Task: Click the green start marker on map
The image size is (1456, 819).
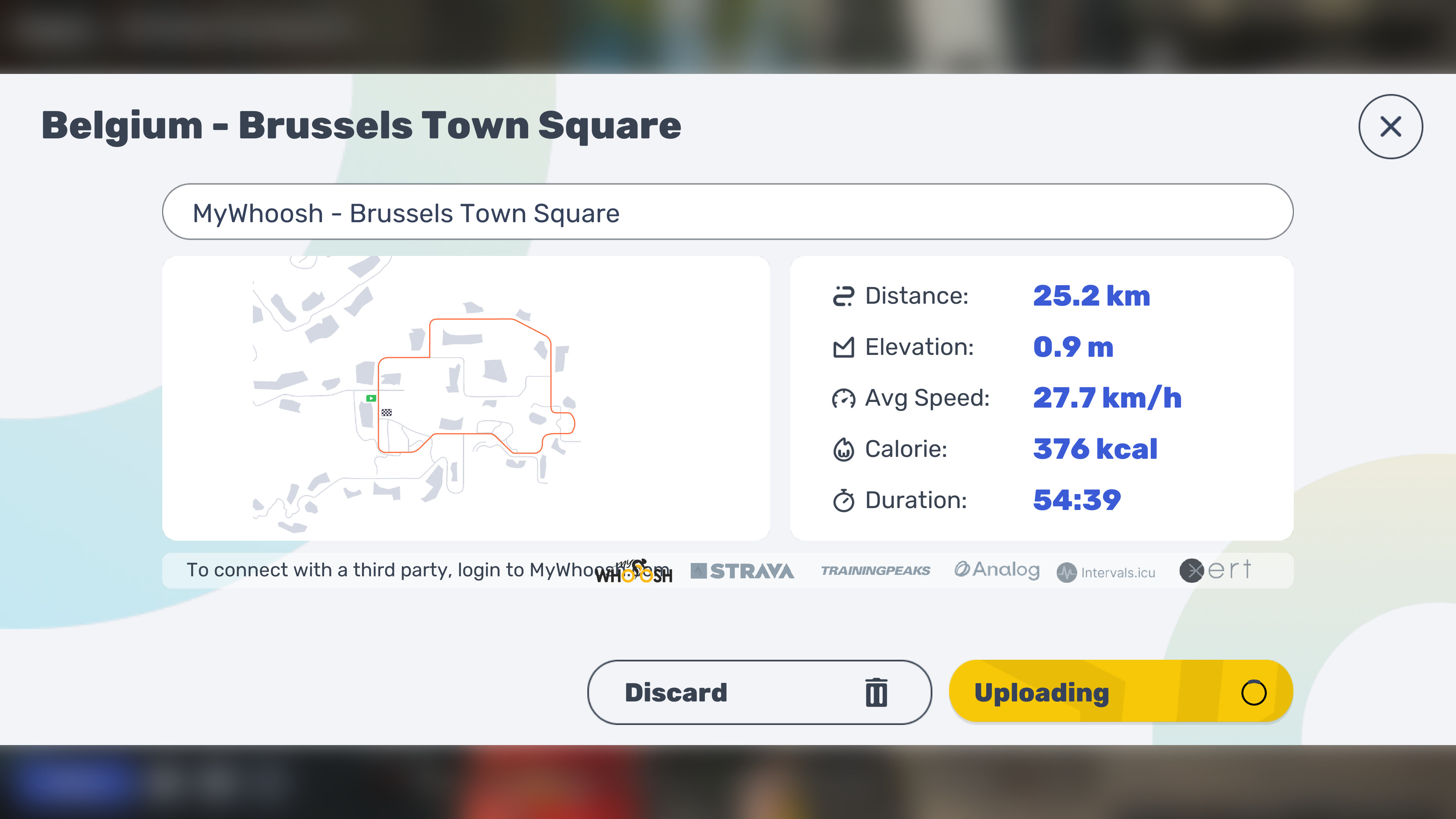Action: pyautogui.click(x=371, y=398)
